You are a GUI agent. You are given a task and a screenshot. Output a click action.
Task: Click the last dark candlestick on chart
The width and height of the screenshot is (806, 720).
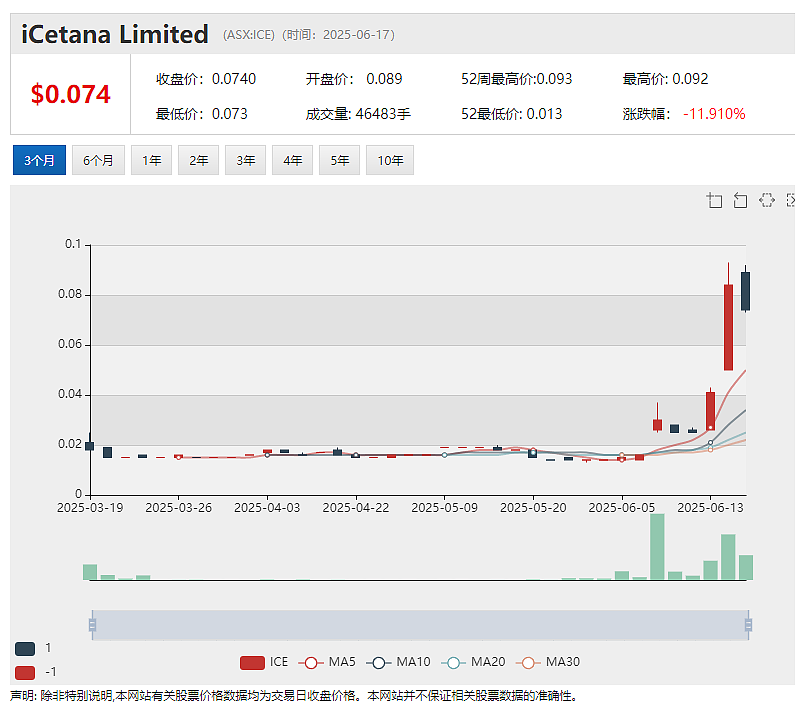coord(745,291)
